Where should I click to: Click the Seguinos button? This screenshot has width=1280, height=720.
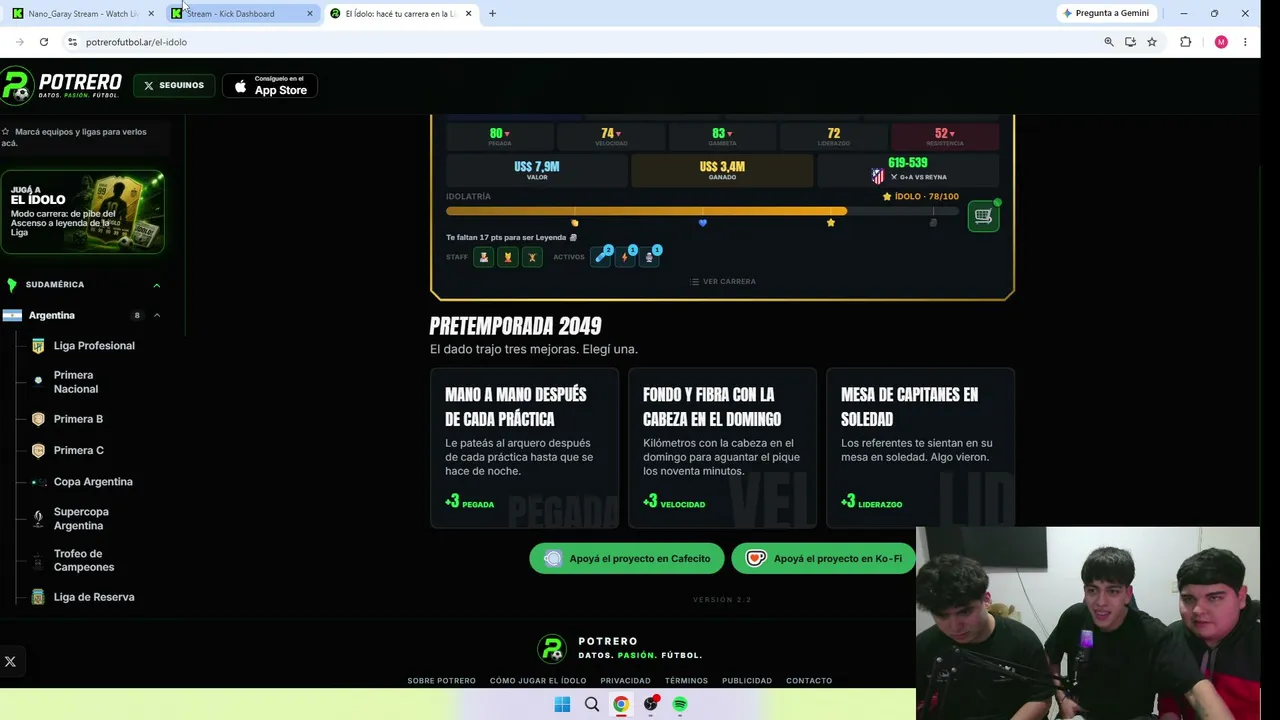coord(173,86)
